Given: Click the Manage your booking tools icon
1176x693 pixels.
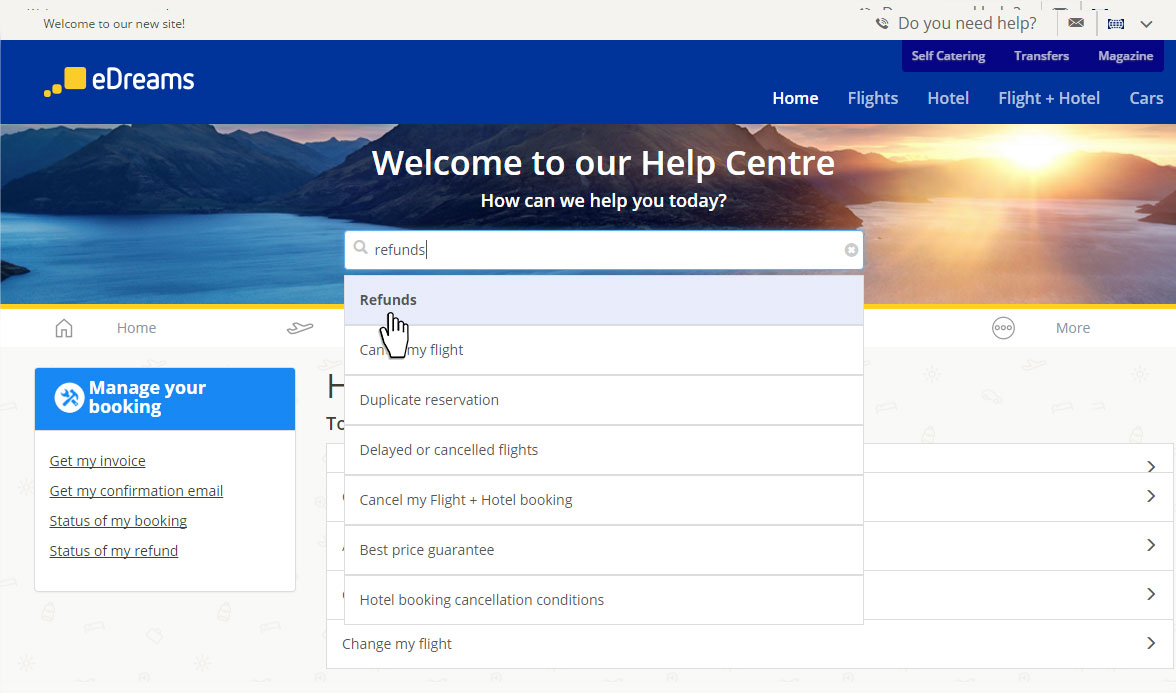Looking at the screenshot, I should tap(69, 398).
